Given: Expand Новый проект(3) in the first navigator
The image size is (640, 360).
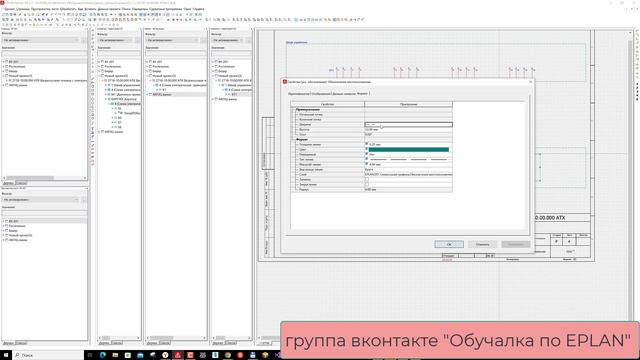Looking at the screenshot, I should coord(3,76).
